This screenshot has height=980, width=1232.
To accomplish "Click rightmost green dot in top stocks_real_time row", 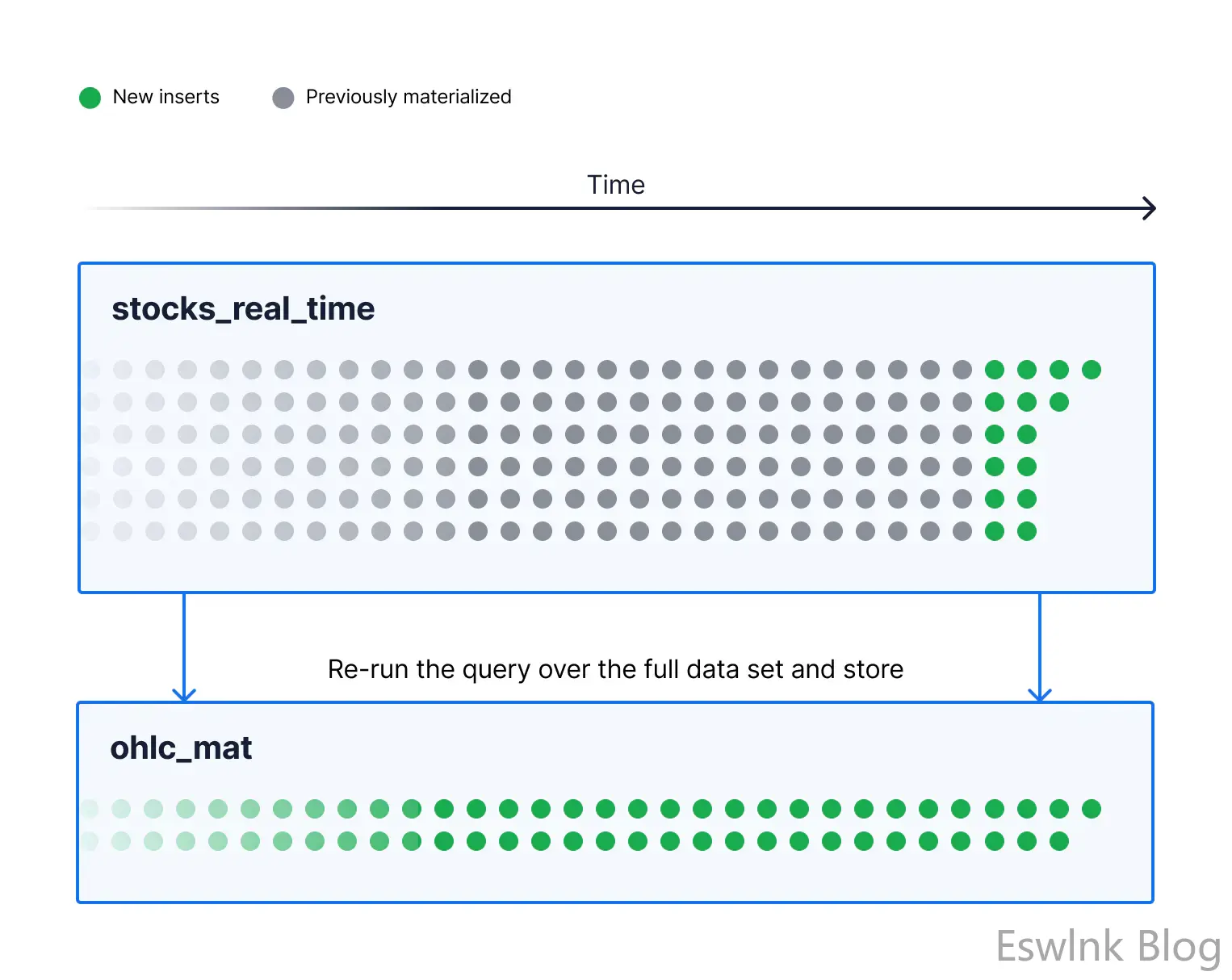I will pyautogui.click(x=1092, y=370).
